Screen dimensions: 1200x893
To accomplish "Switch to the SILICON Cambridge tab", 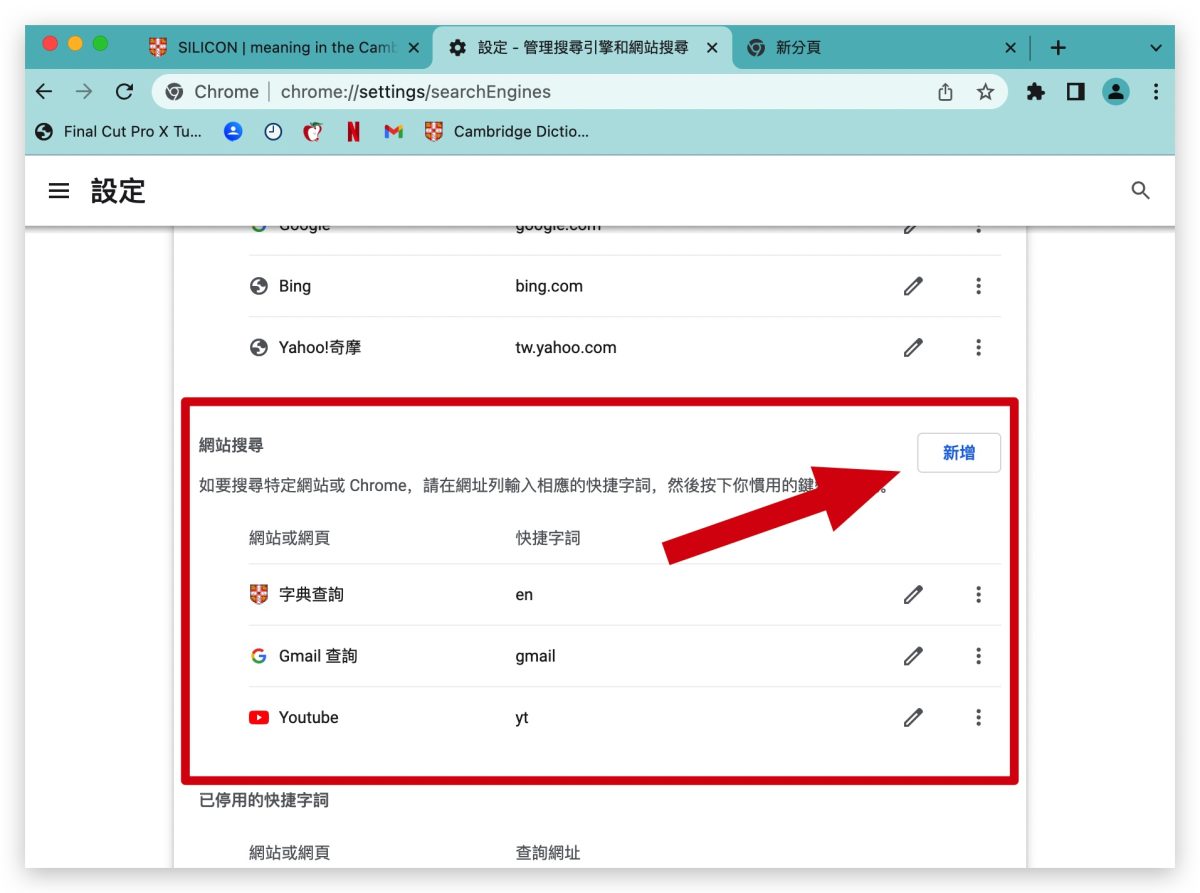I will [x=283, y=47].
